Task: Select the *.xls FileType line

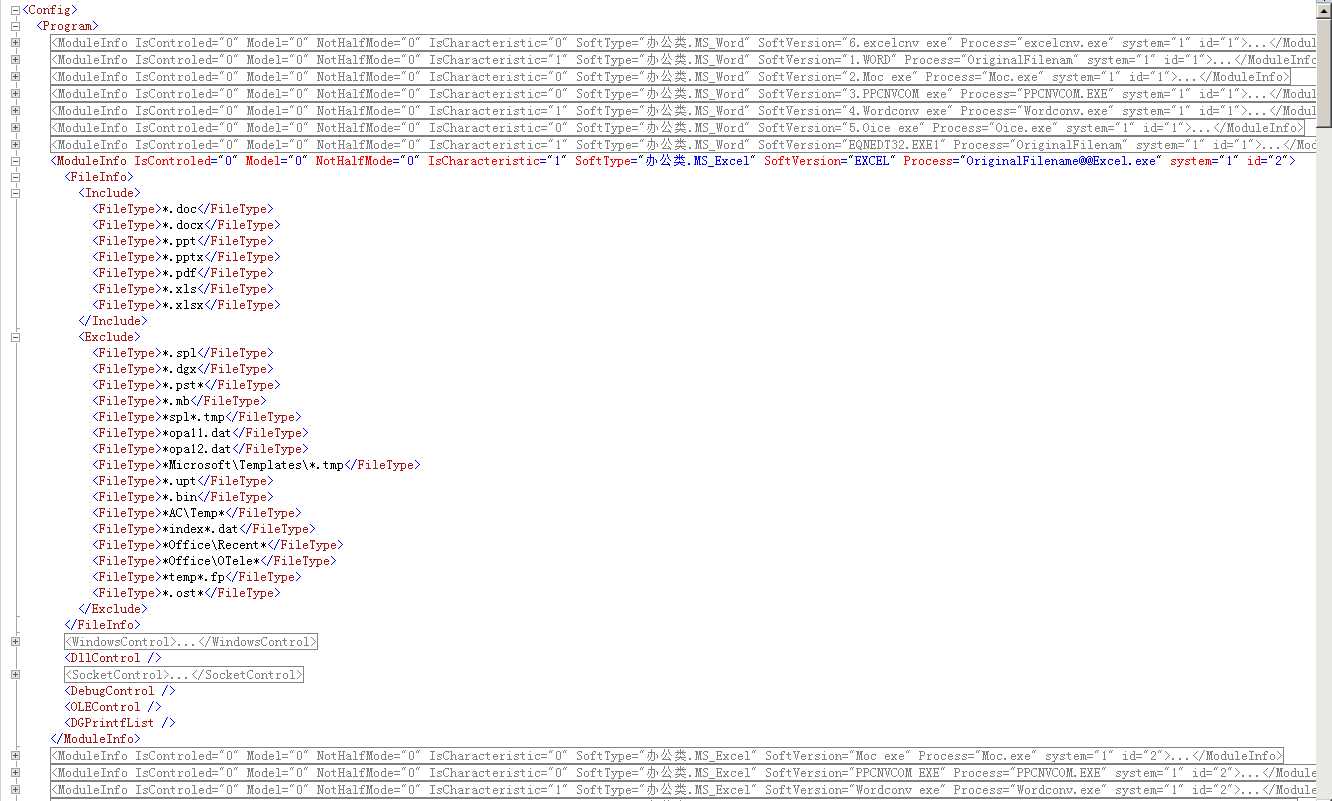Action: tap(183, 289)
